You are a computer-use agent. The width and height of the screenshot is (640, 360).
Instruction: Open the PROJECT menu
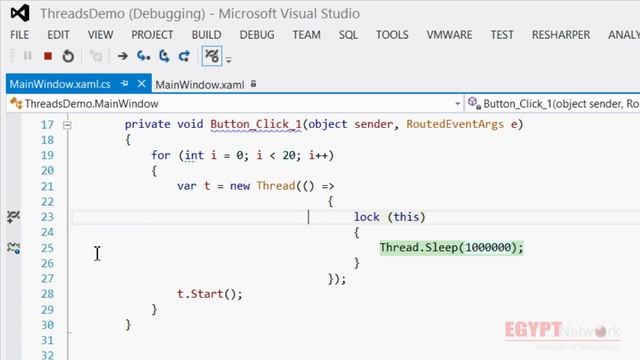[152, 35]
